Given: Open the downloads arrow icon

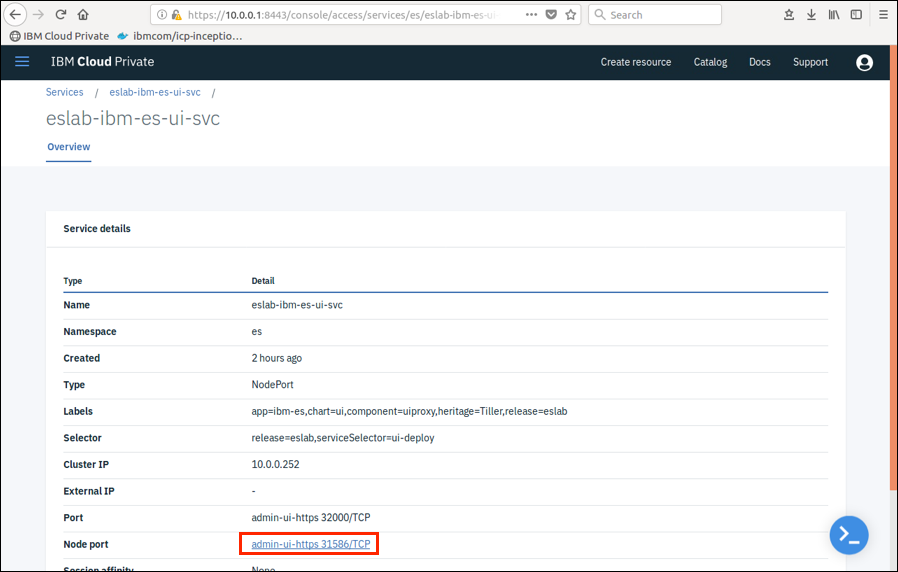Looking at the screenshot, I should [x=812, y=15].
